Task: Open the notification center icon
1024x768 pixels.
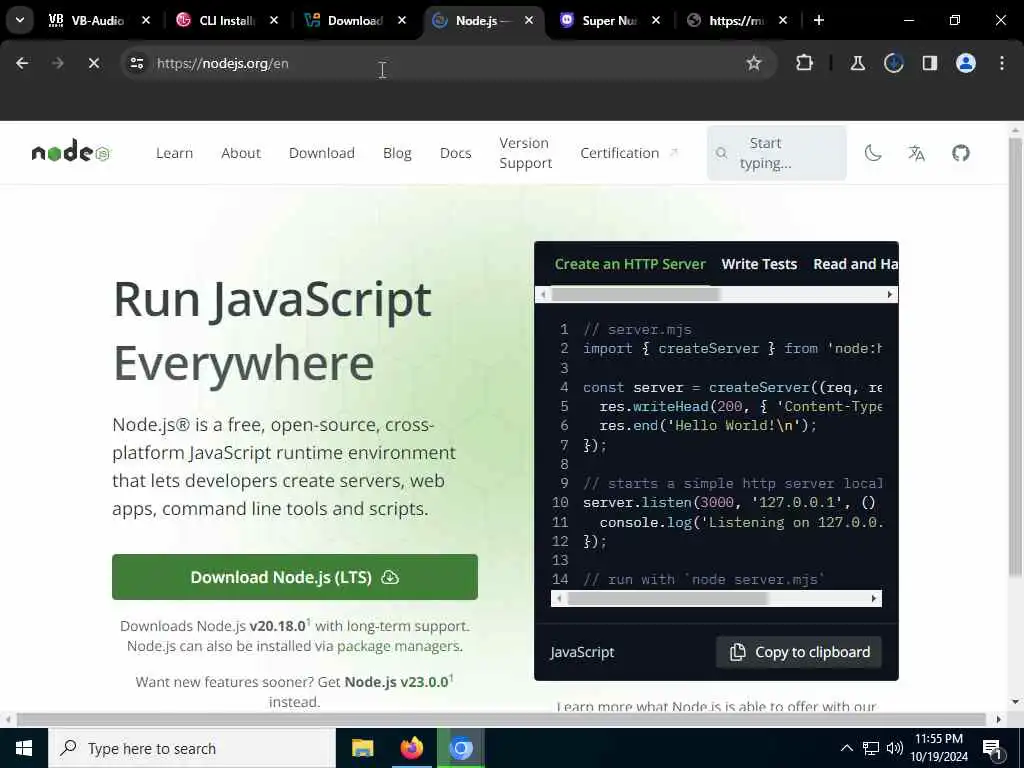Action: point(993,749)
